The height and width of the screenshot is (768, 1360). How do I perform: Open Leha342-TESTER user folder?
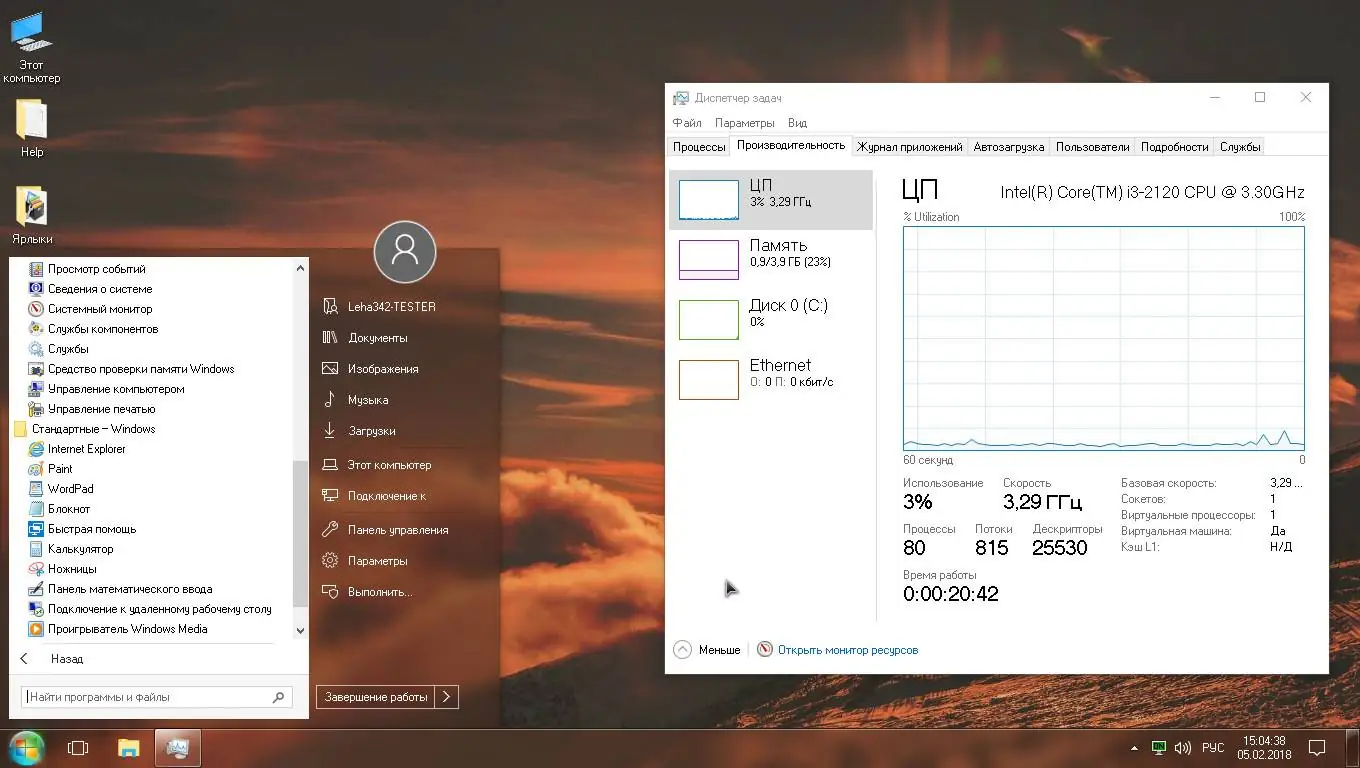pyautogui.click(x=391, y=307)
